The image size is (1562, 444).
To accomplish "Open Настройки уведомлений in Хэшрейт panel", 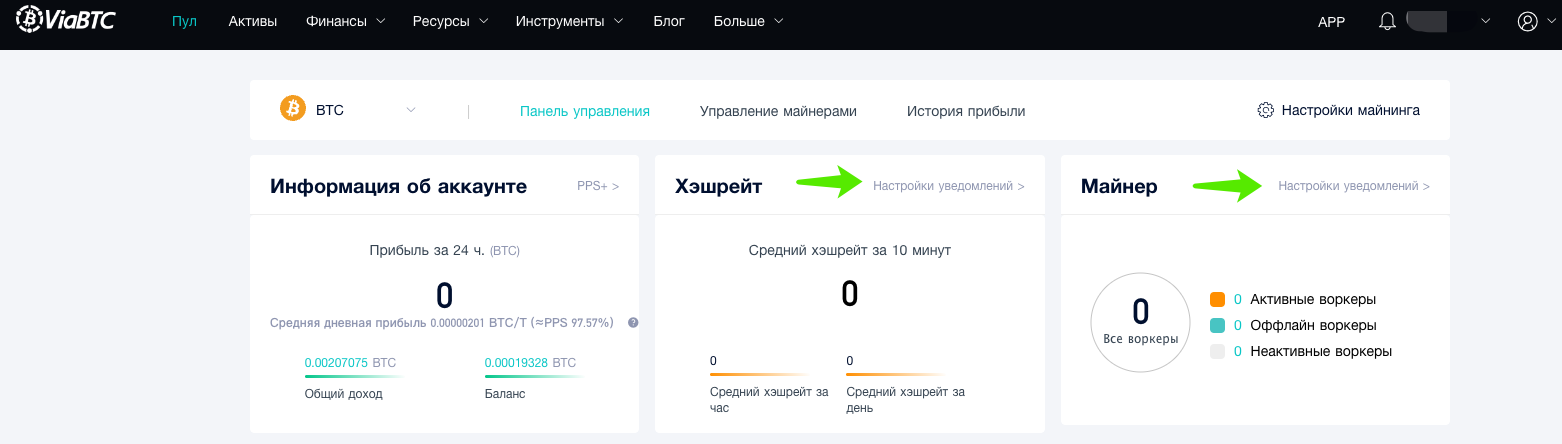I will pyautogui.click(x=948, y=186).
